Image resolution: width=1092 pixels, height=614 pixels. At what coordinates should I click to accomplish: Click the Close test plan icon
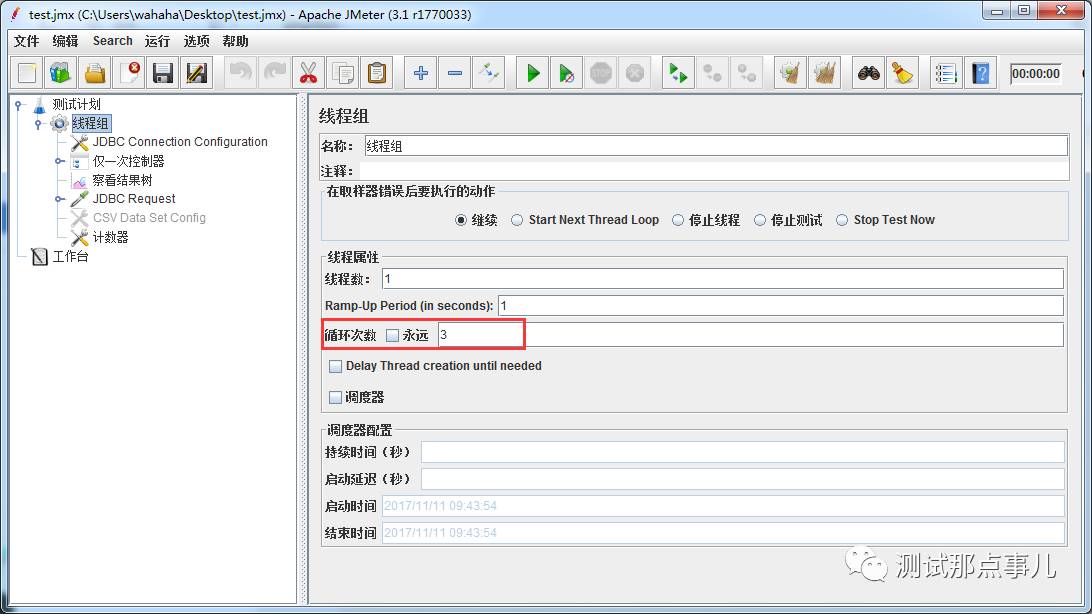click(x=130, y=73)
